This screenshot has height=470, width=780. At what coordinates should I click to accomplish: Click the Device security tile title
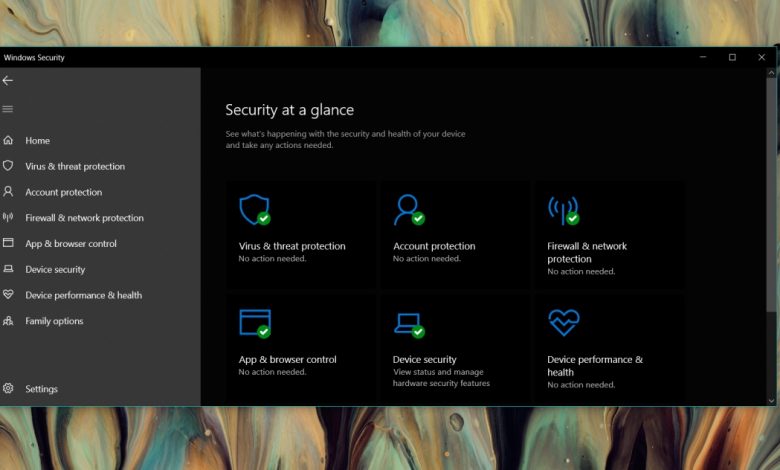coord(424,360)
